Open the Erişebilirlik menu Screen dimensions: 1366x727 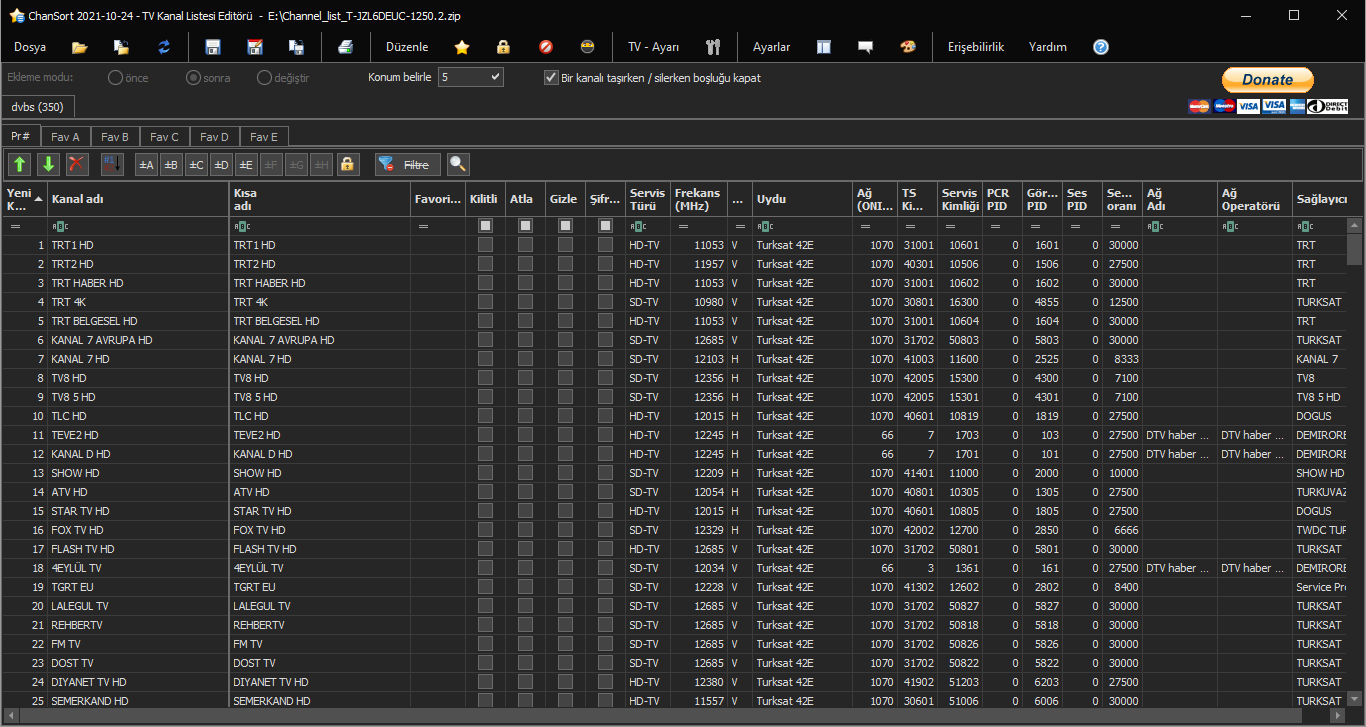tap(976, 47)
